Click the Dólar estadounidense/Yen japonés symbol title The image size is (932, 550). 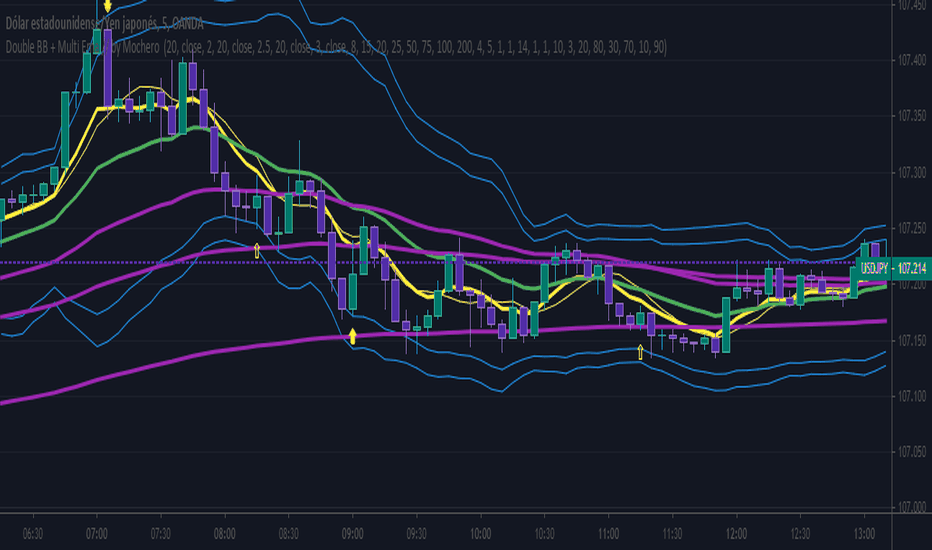(x=105, y=24)
